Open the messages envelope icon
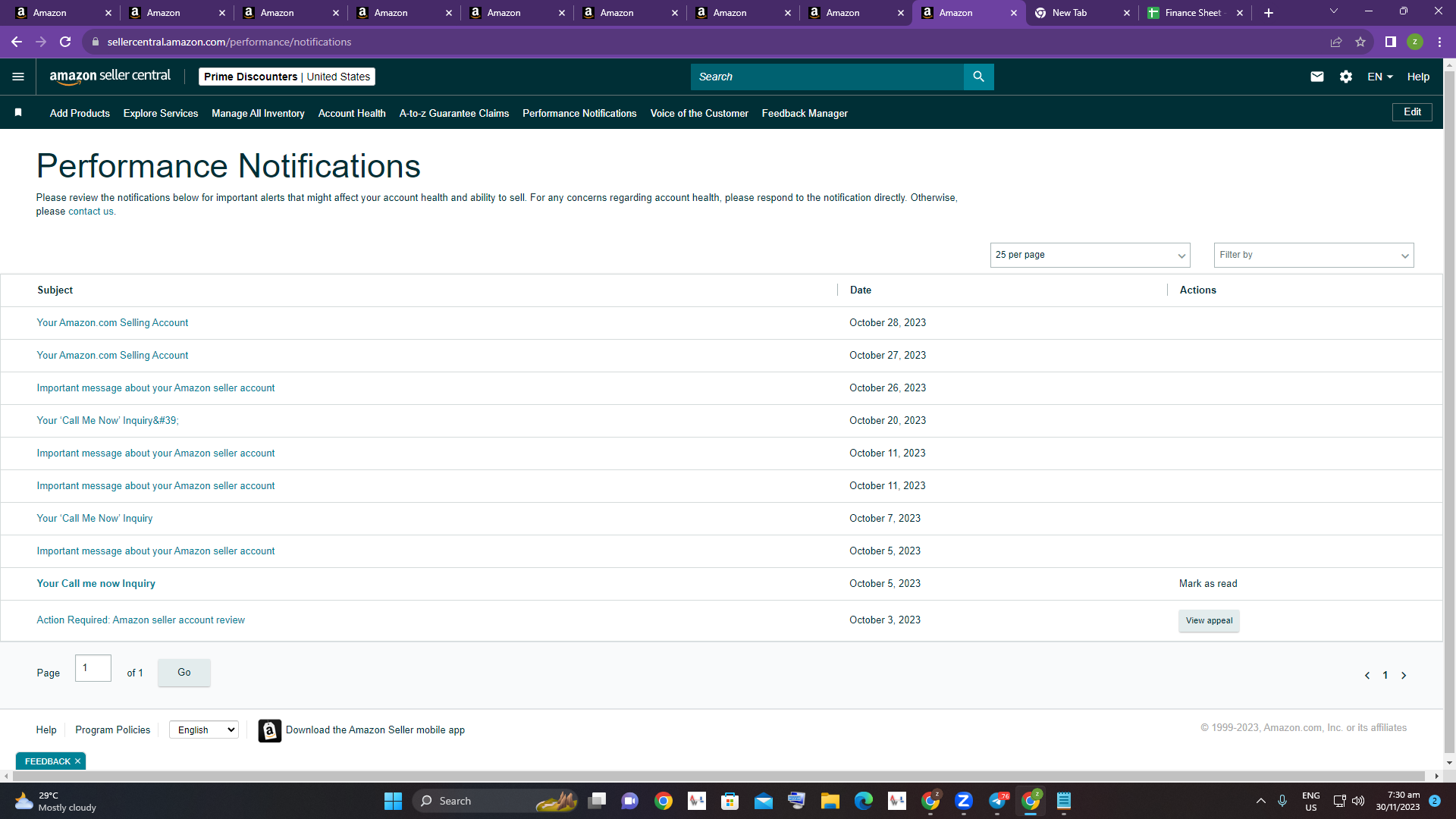Viewport: 1456px width, 819px height. 1317,77
